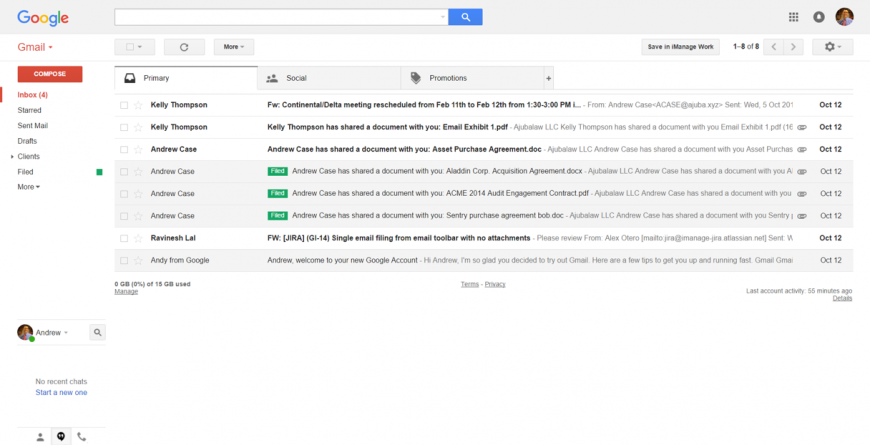Tick checkbox for Ravinesh Lal email

tap(124, 238)
